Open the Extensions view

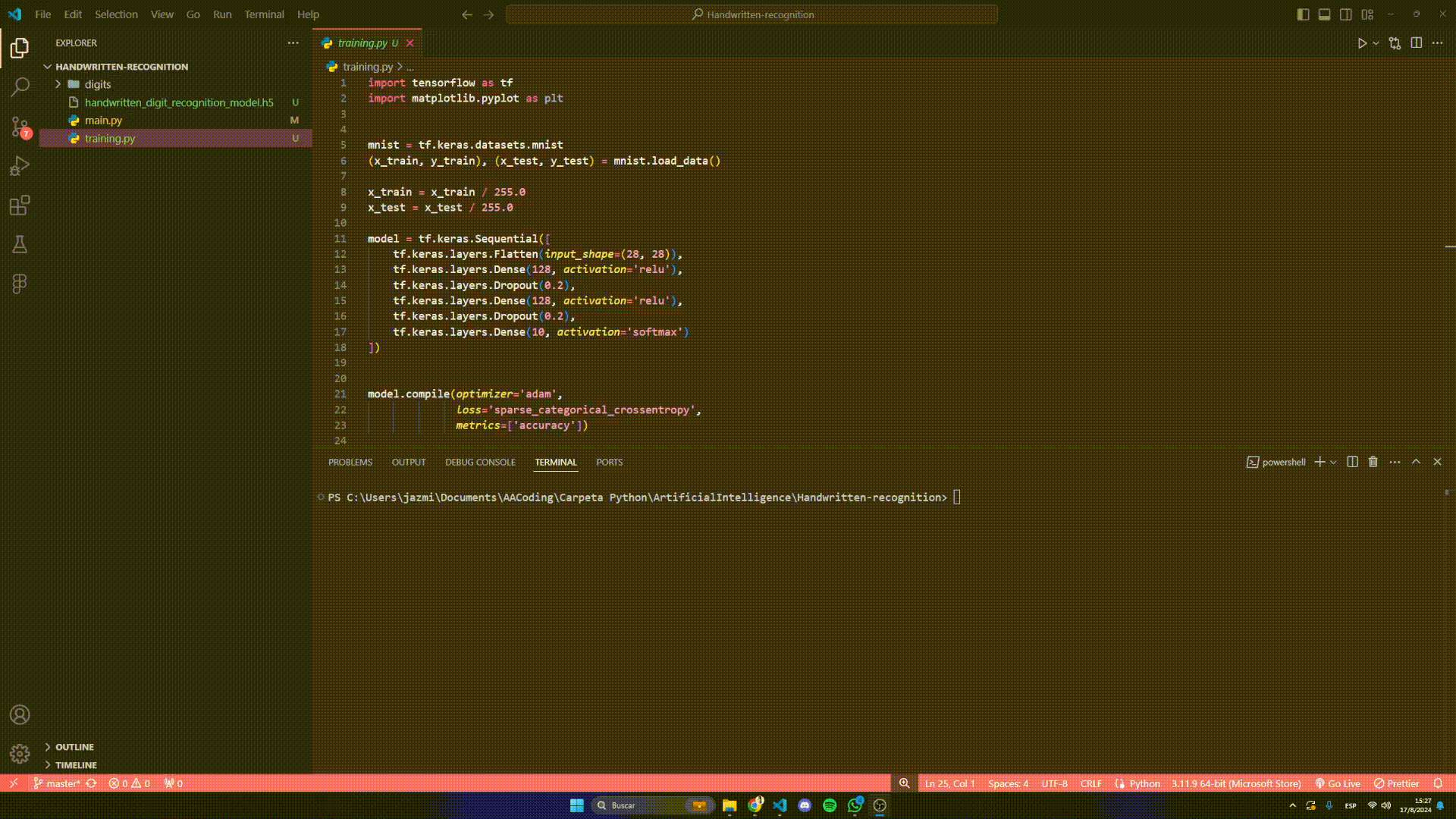pos(20,205)
